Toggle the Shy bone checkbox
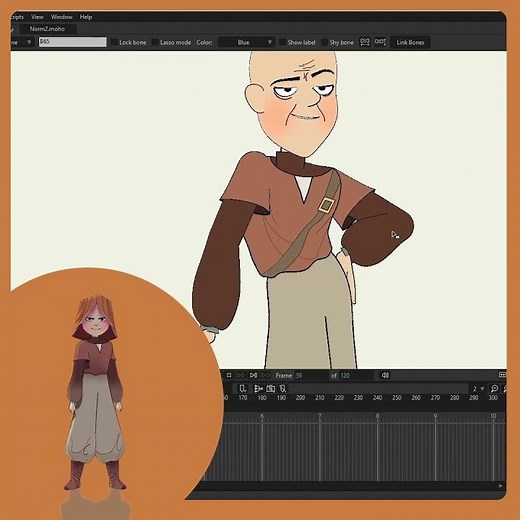520x520 pixels. pyautogui.click(x=324, y=42)
